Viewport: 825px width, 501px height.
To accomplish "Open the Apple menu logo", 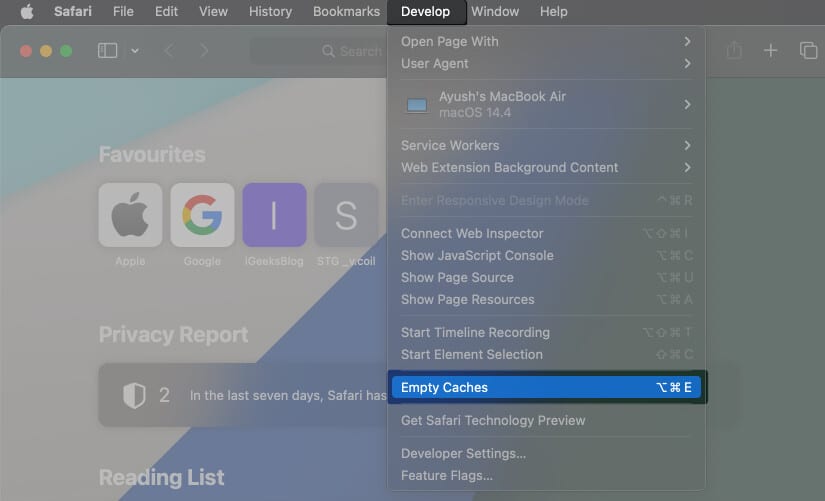I will click(27, 11).
